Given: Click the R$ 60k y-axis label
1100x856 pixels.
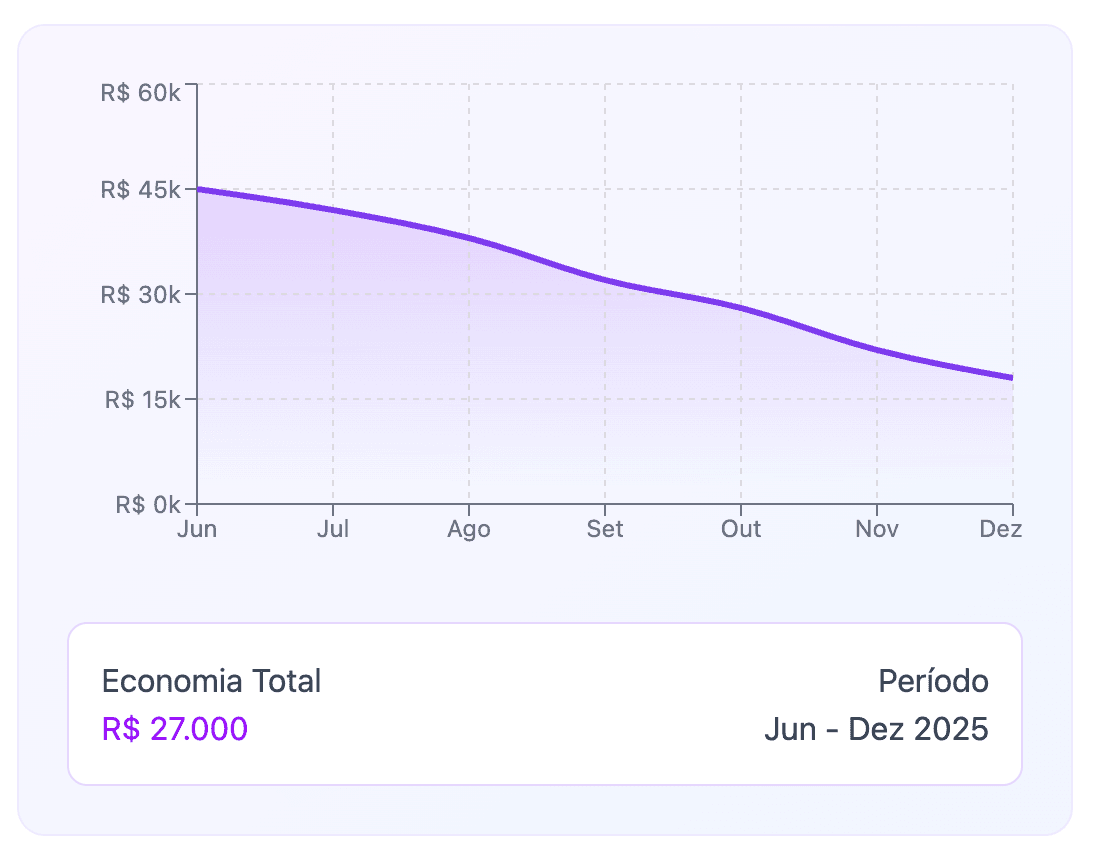Looking at the screenshot, I should [x=140, y=93].
